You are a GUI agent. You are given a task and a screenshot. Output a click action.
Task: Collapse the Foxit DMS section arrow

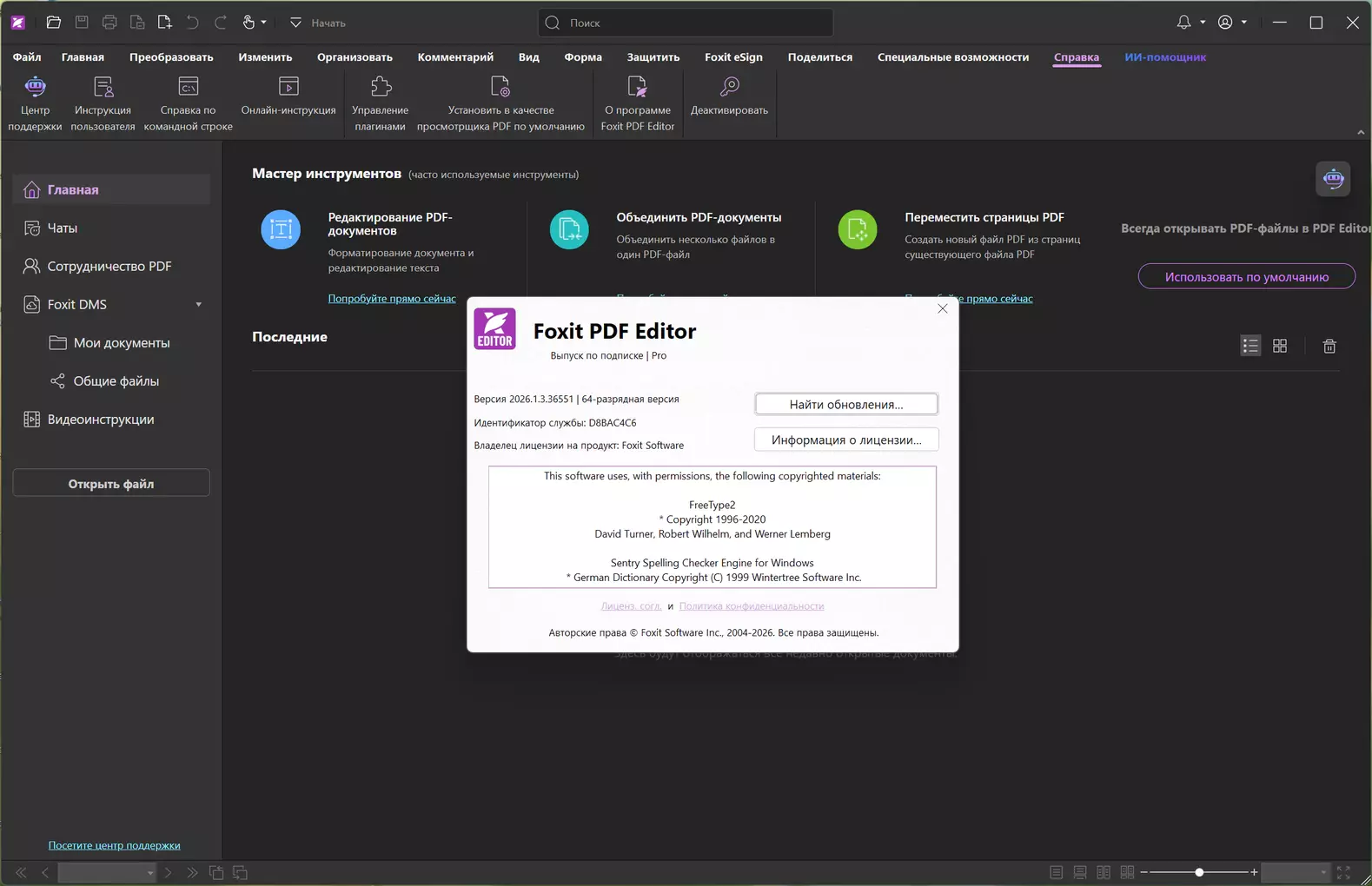coord(199,305)
